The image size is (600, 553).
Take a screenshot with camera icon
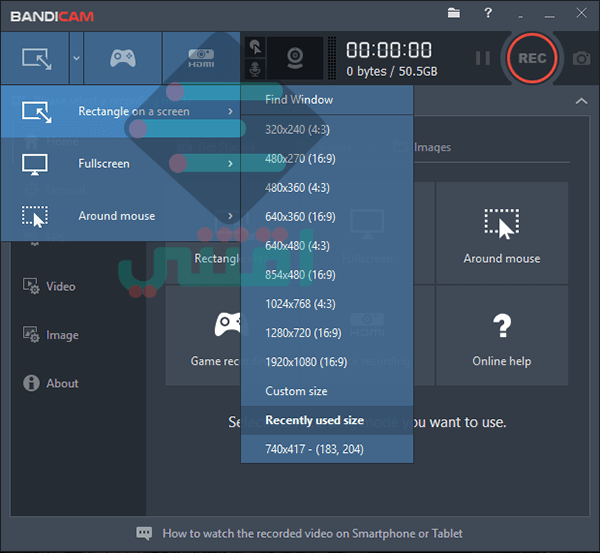pos(582,58)
